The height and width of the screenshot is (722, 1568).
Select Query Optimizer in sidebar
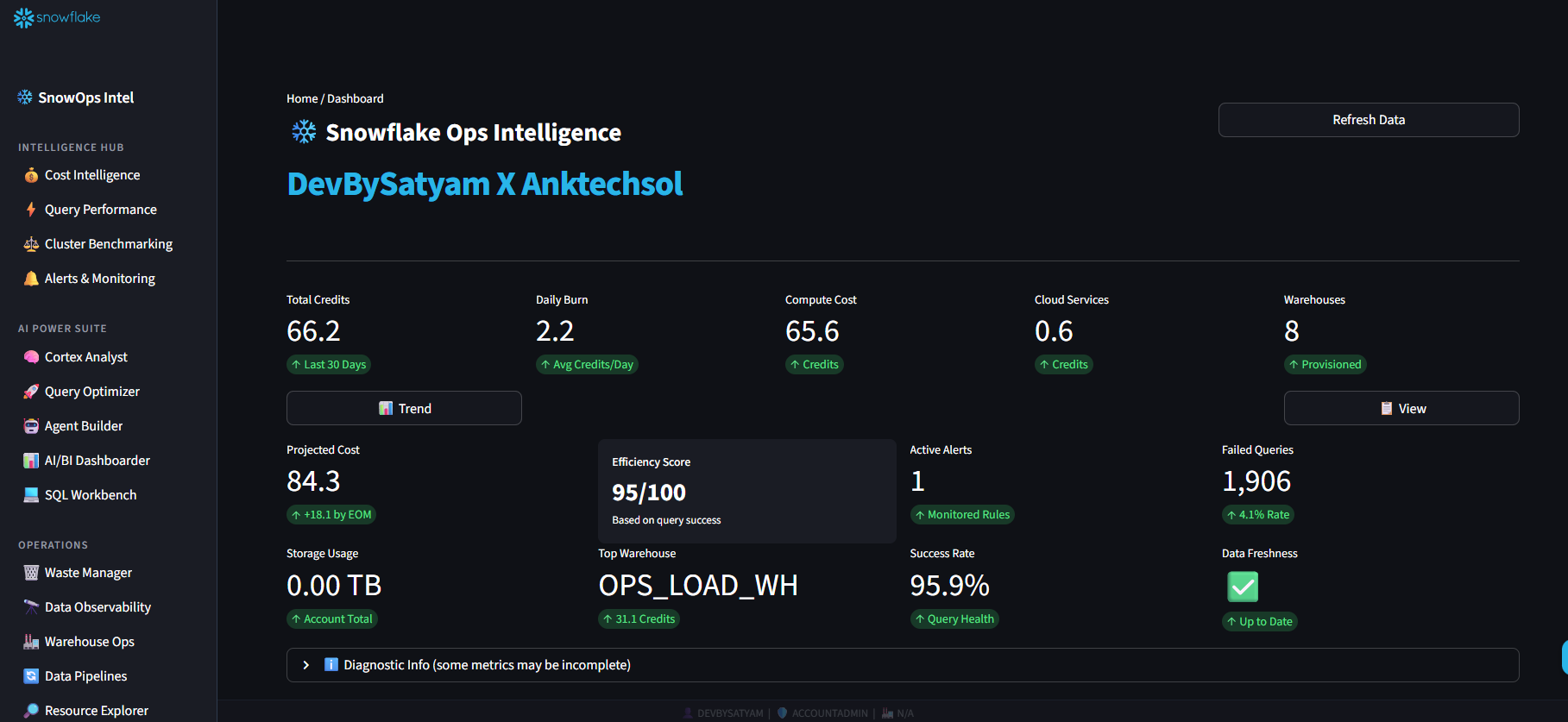point(92,392)
